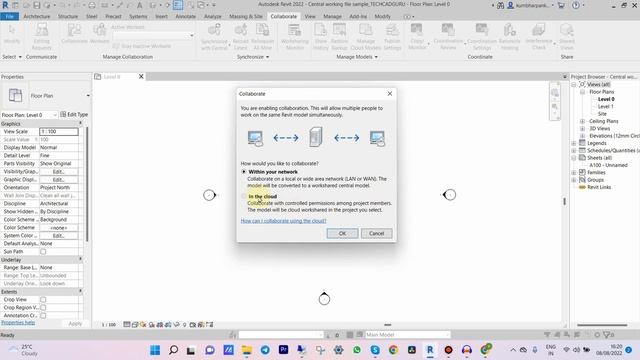
Task: Switch to the Massing & Site ribbon tab
Action: click(246, 16)
